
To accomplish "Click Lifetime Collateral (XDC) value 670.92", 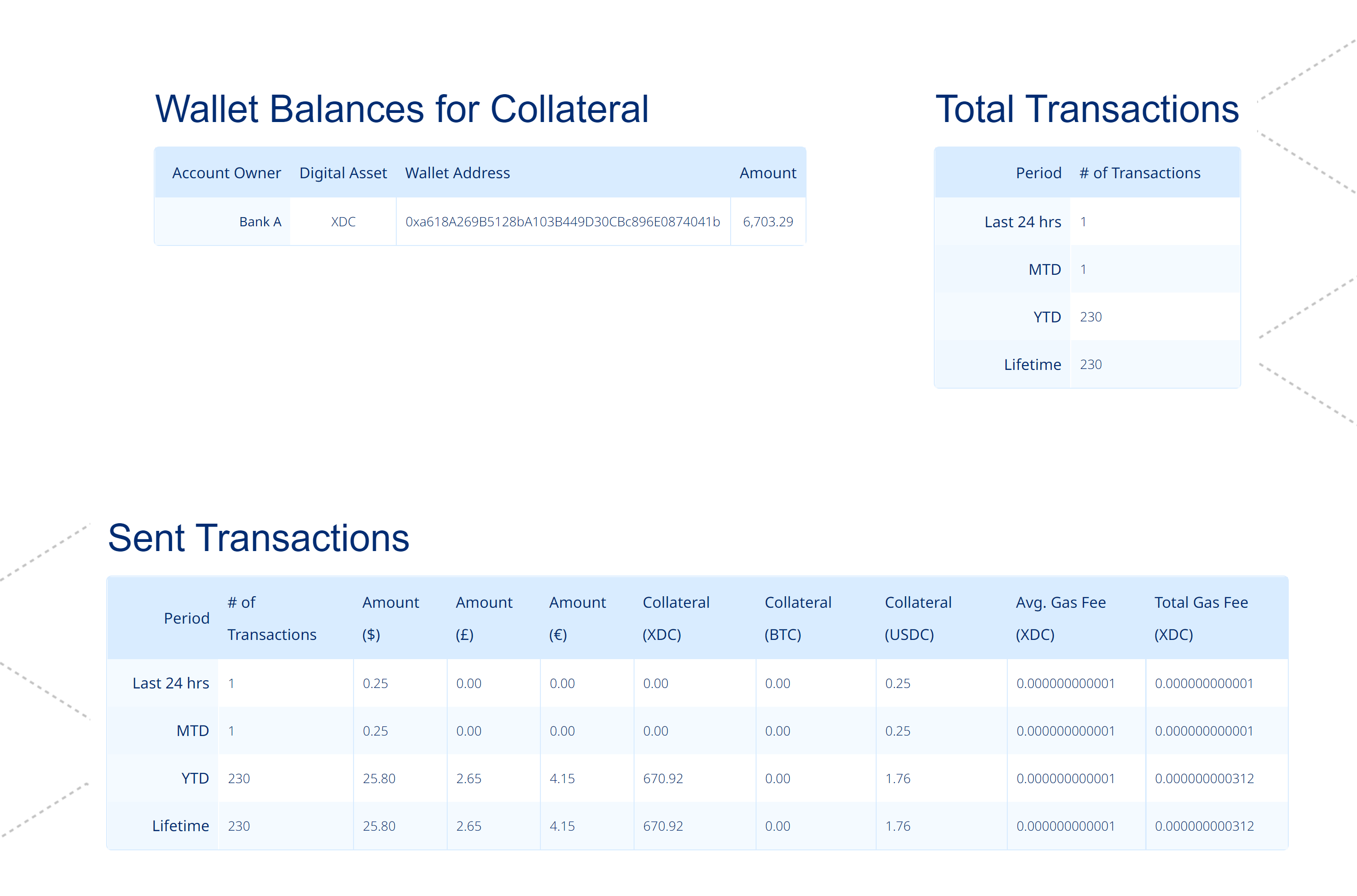I will click(x=663, y=825).
